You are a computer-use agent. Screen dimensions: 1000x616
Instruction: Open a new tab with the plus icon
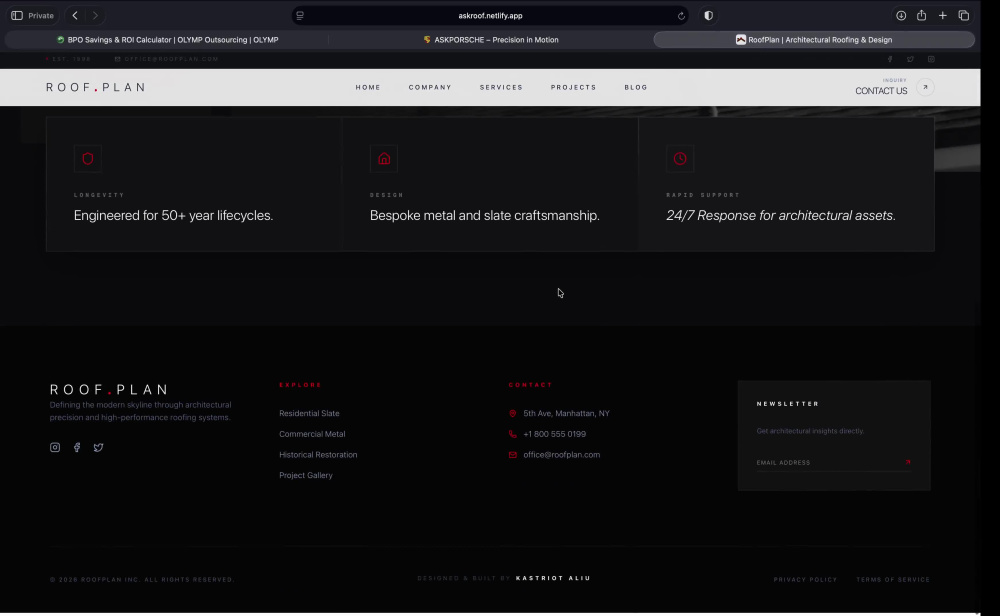point(943,15)
